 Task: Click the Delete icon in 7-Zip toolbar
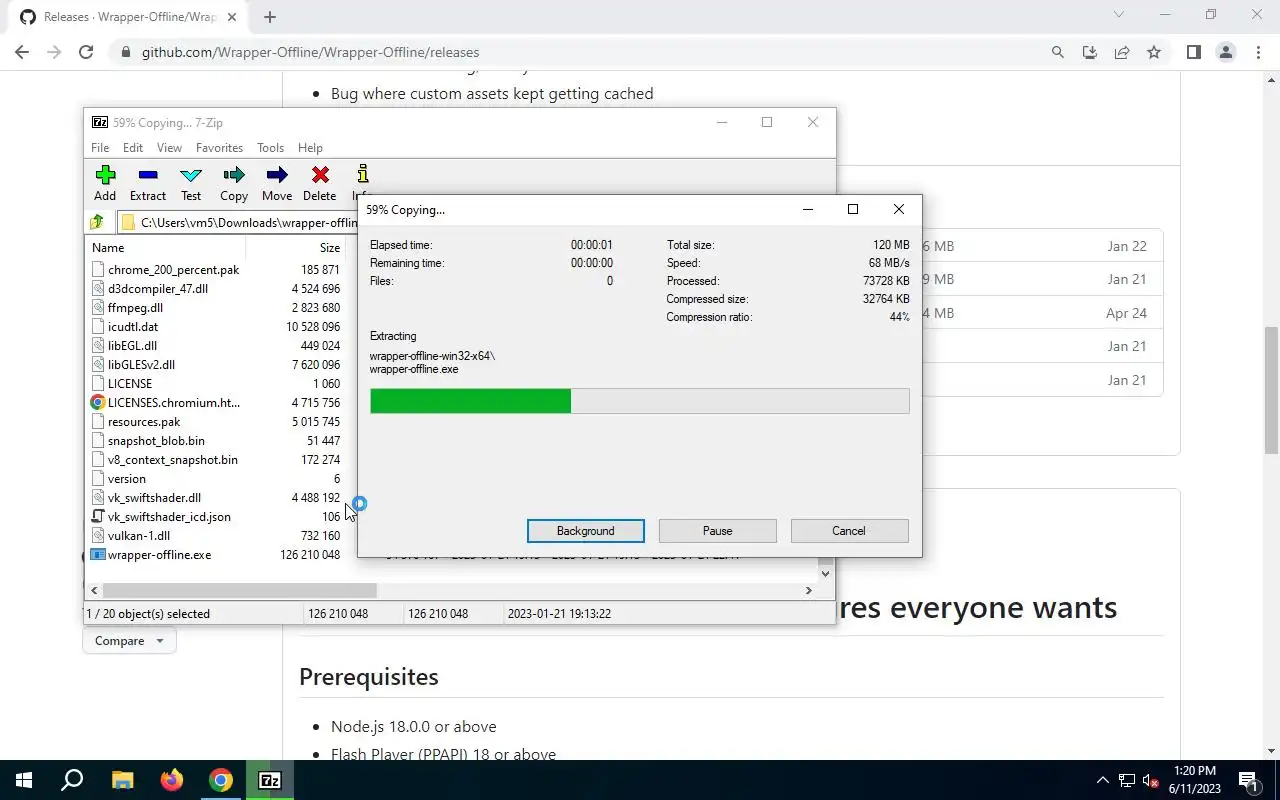point(319,184)
